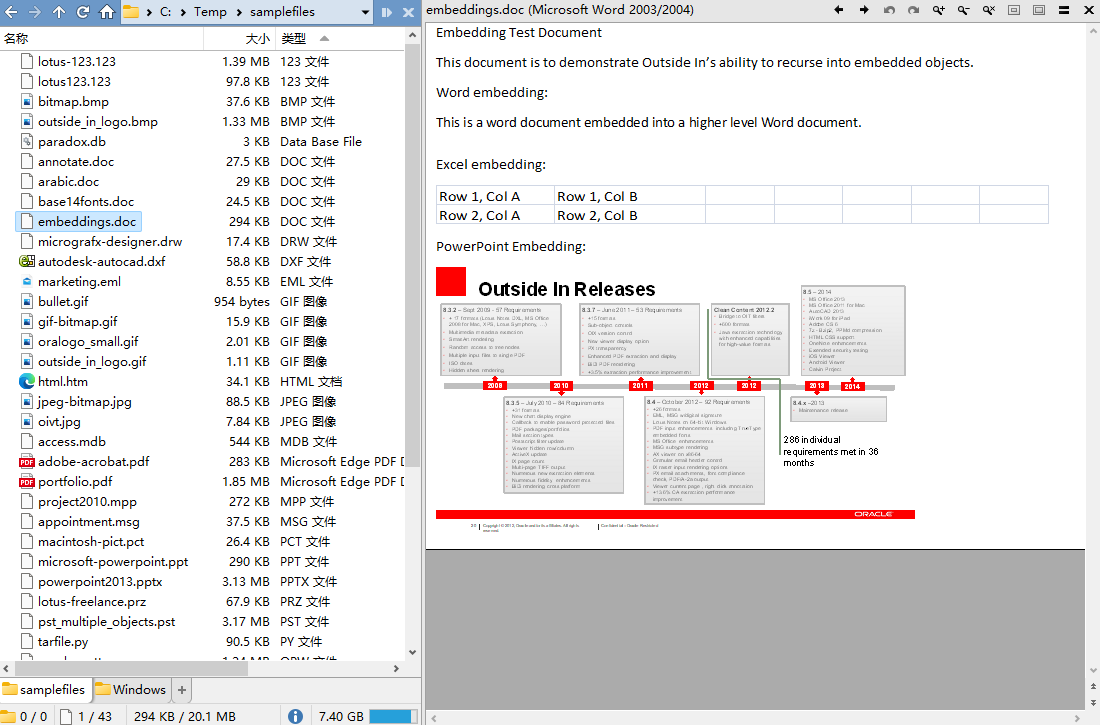
Task: Go to previous file with left arrow
Action: (x=838, y=10)
